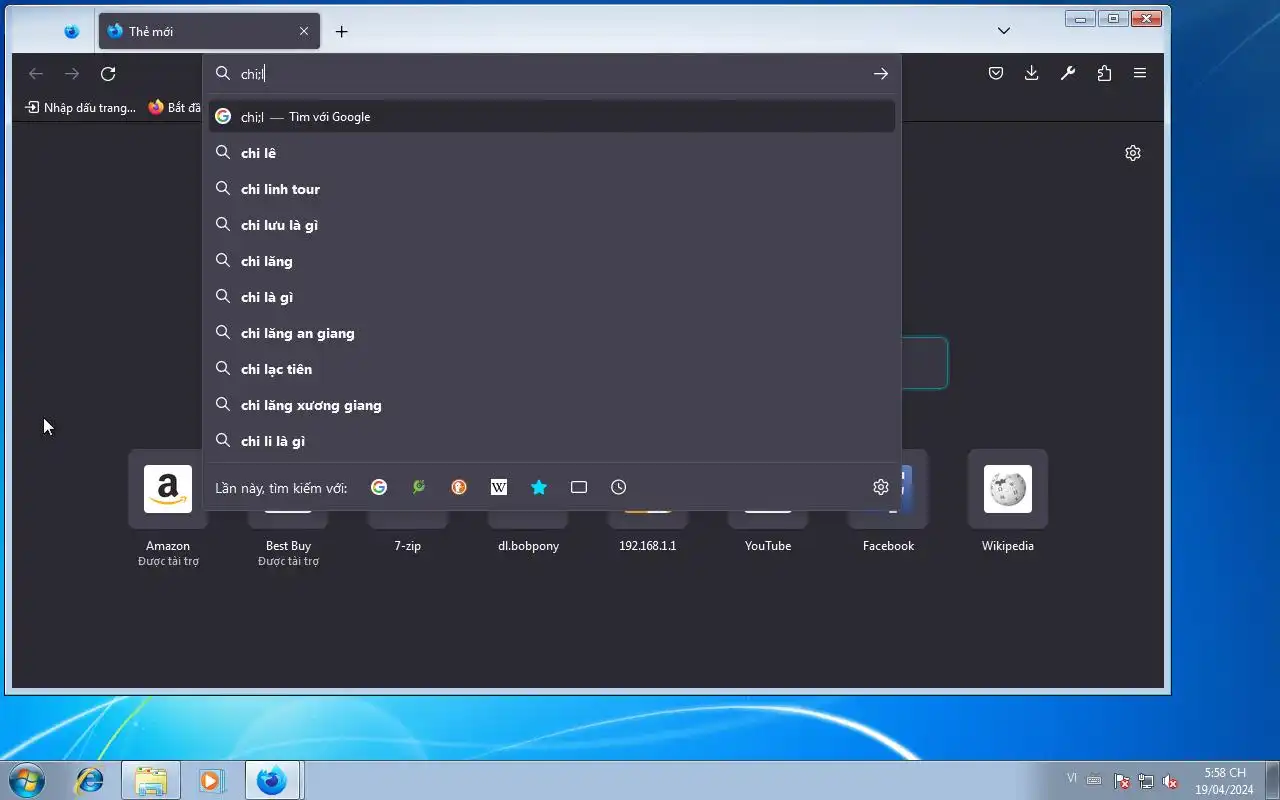
Task: Select suggestion "chi lê"
Action: (552, 153)
